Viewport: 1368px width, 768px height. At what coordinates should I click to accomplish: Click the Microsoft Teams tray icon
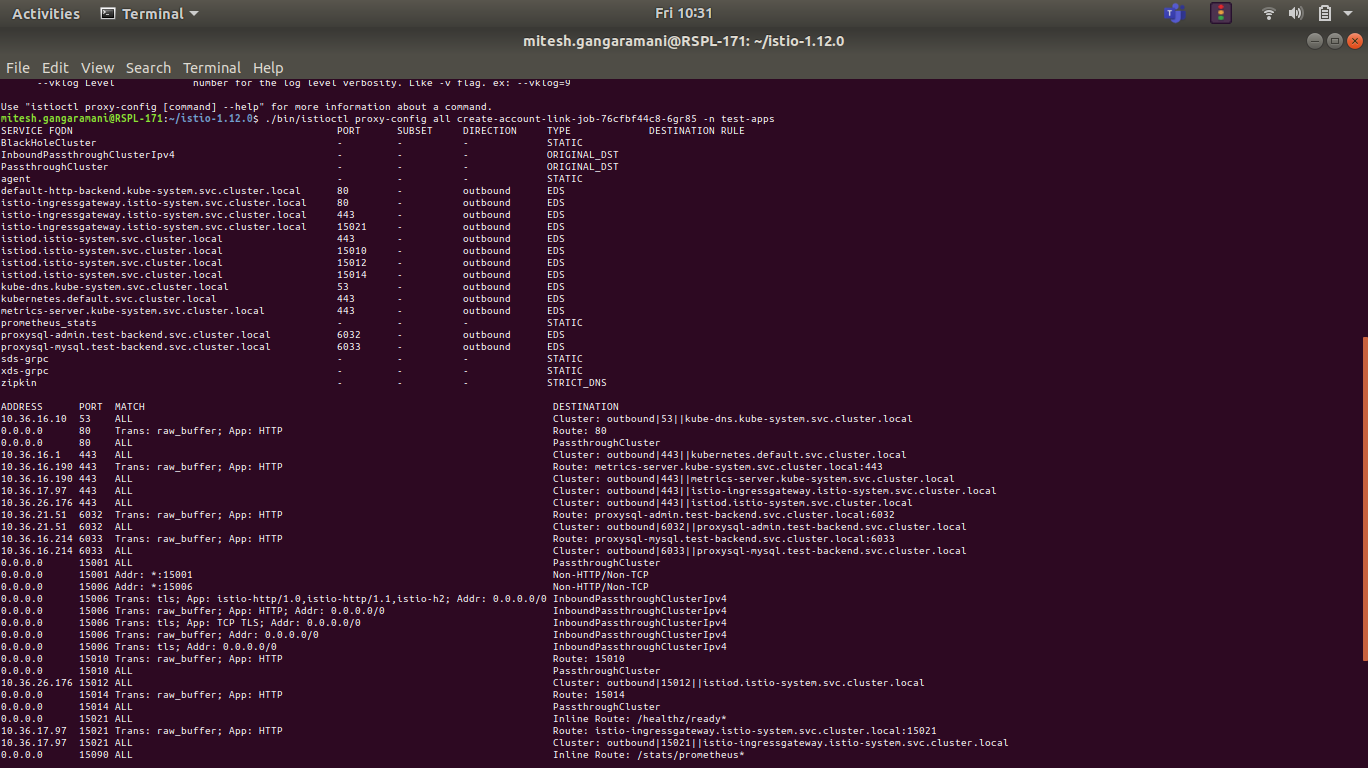1174,14
